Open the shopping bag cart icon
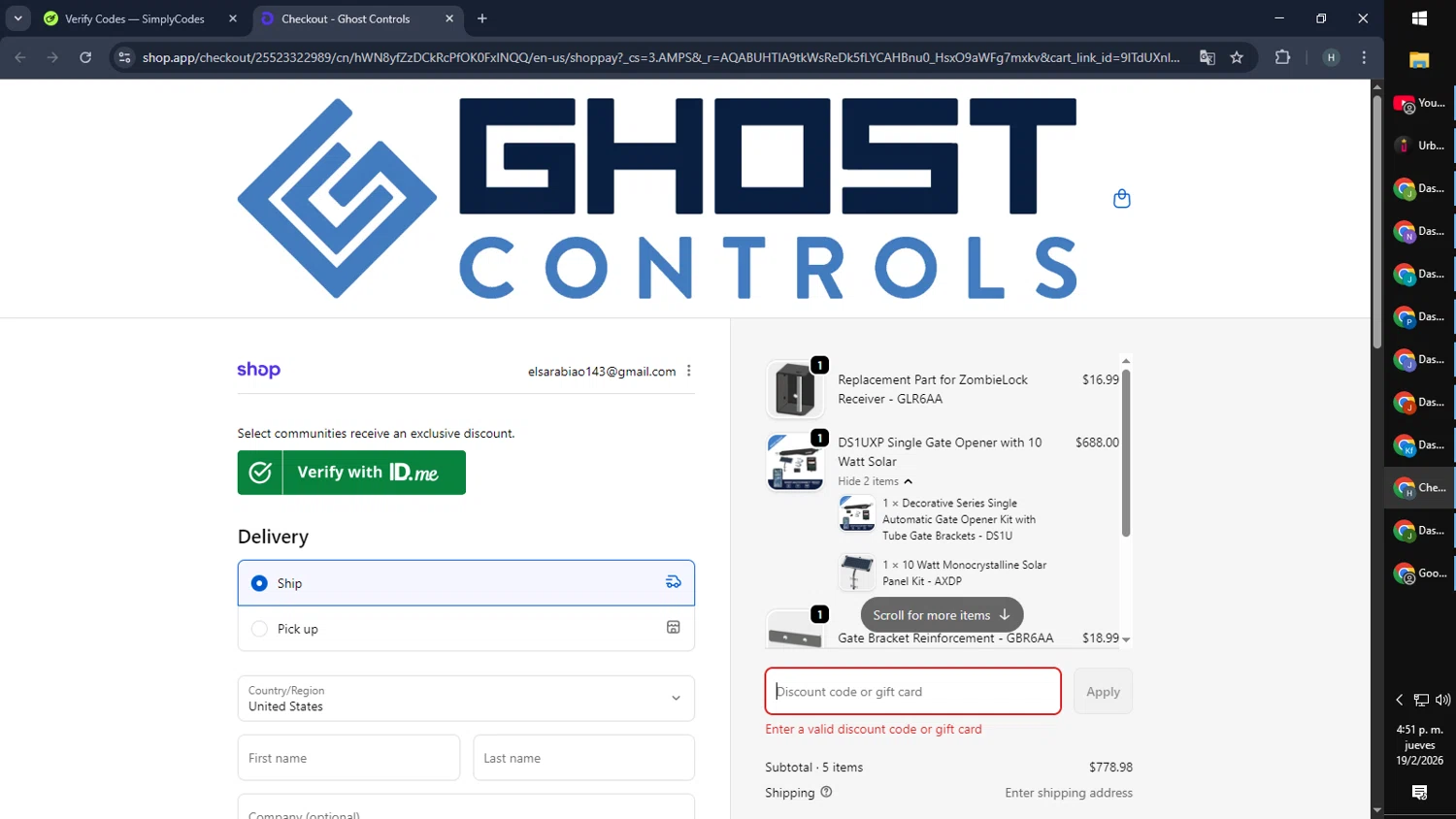Screen dimensions: 1456x819 click(1121, 199)
